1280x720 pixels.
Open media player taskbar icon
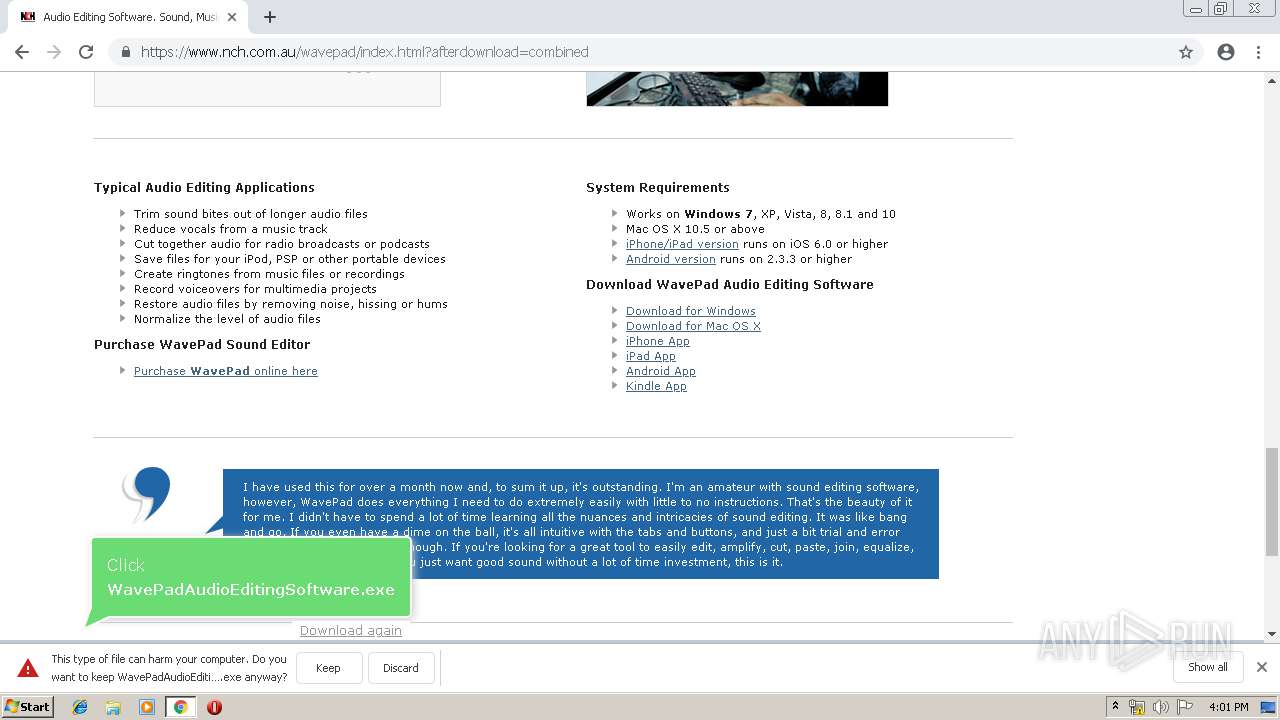point(147,707)
